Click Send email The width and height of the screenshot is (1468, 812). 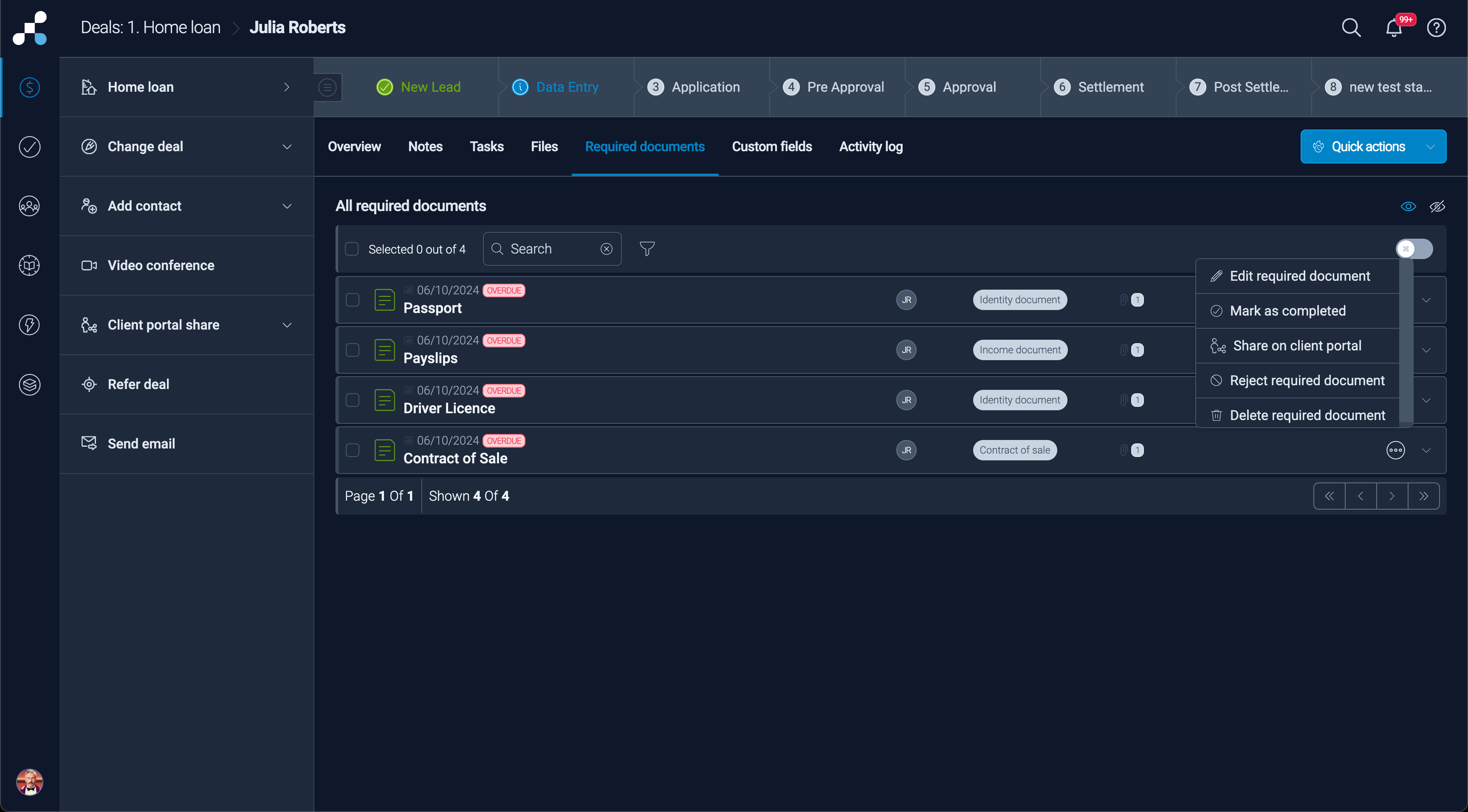click(186, 443)
